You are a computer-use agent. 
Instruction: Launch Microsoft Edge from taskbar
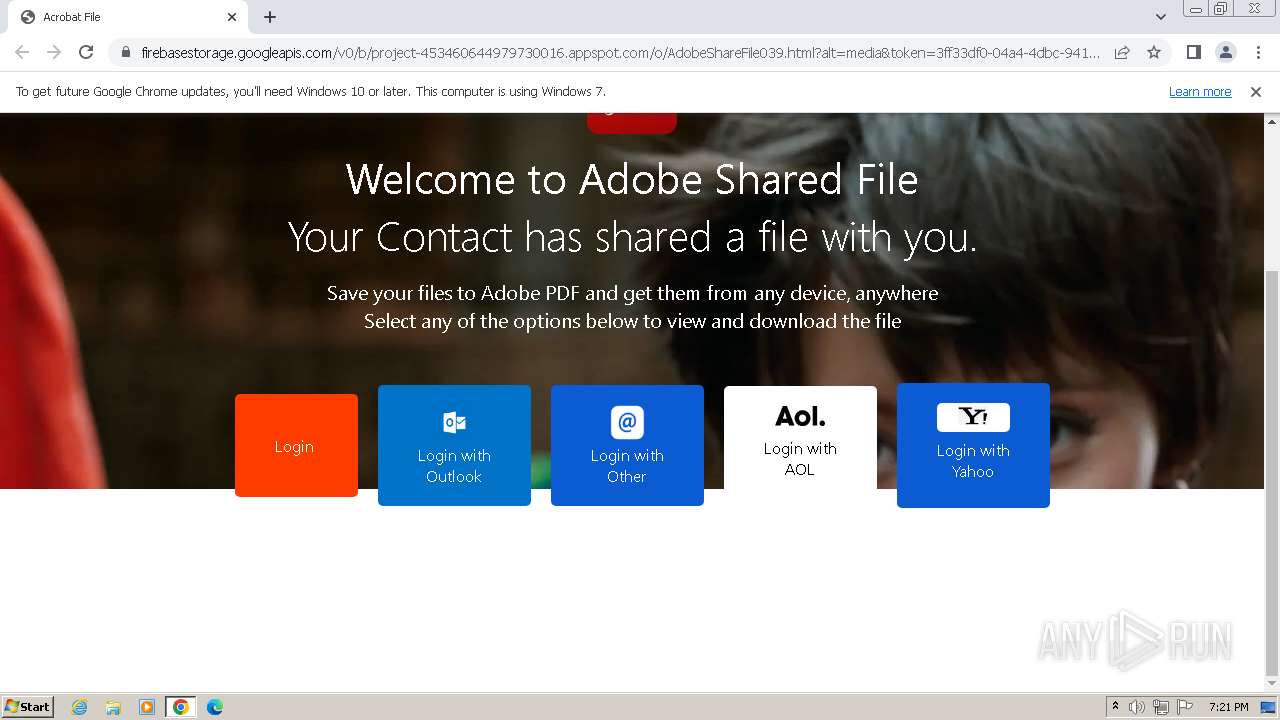pos(214,707)
